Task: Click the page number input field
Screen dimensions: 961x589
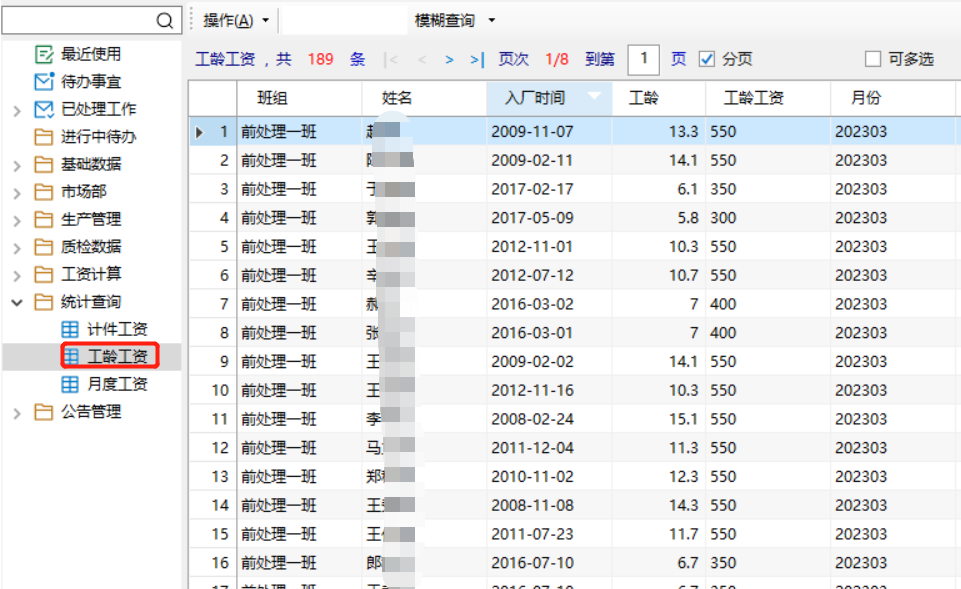Action: (643, 59)
